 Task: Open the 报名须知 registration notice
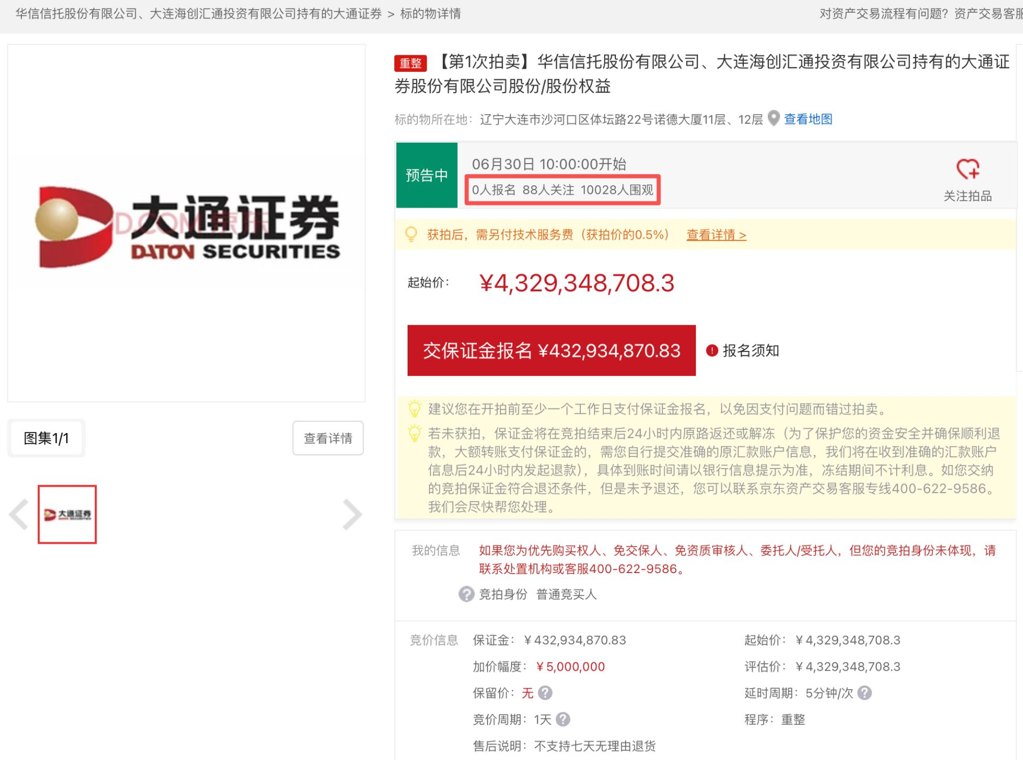point(750,350)
